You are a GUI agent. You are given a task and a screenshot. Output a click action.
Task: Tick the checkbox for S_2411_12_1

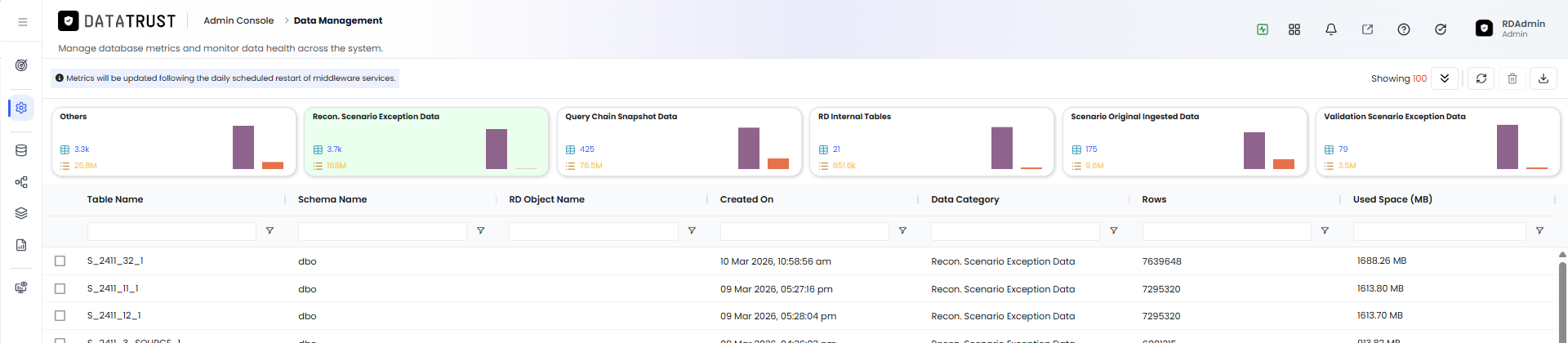tap(60, 315)
